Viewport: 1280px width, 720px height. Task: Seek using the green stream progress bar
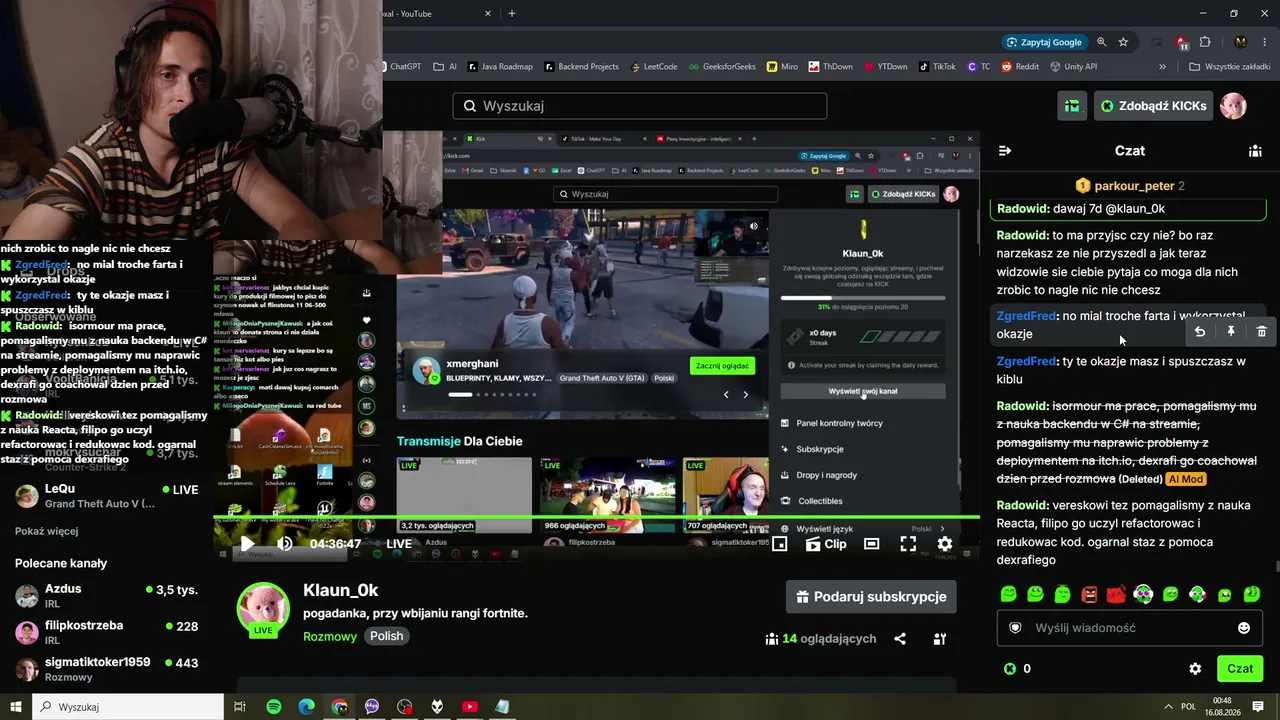tap(596, 518)
